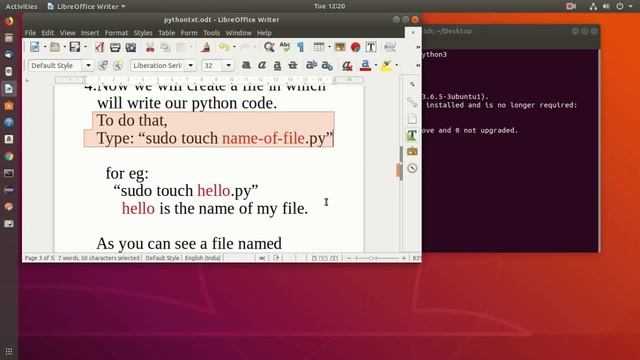Viewport: 640px width, 360px height.
Task: Expand the font size 32 dropdown
Action: pos(228,65)
